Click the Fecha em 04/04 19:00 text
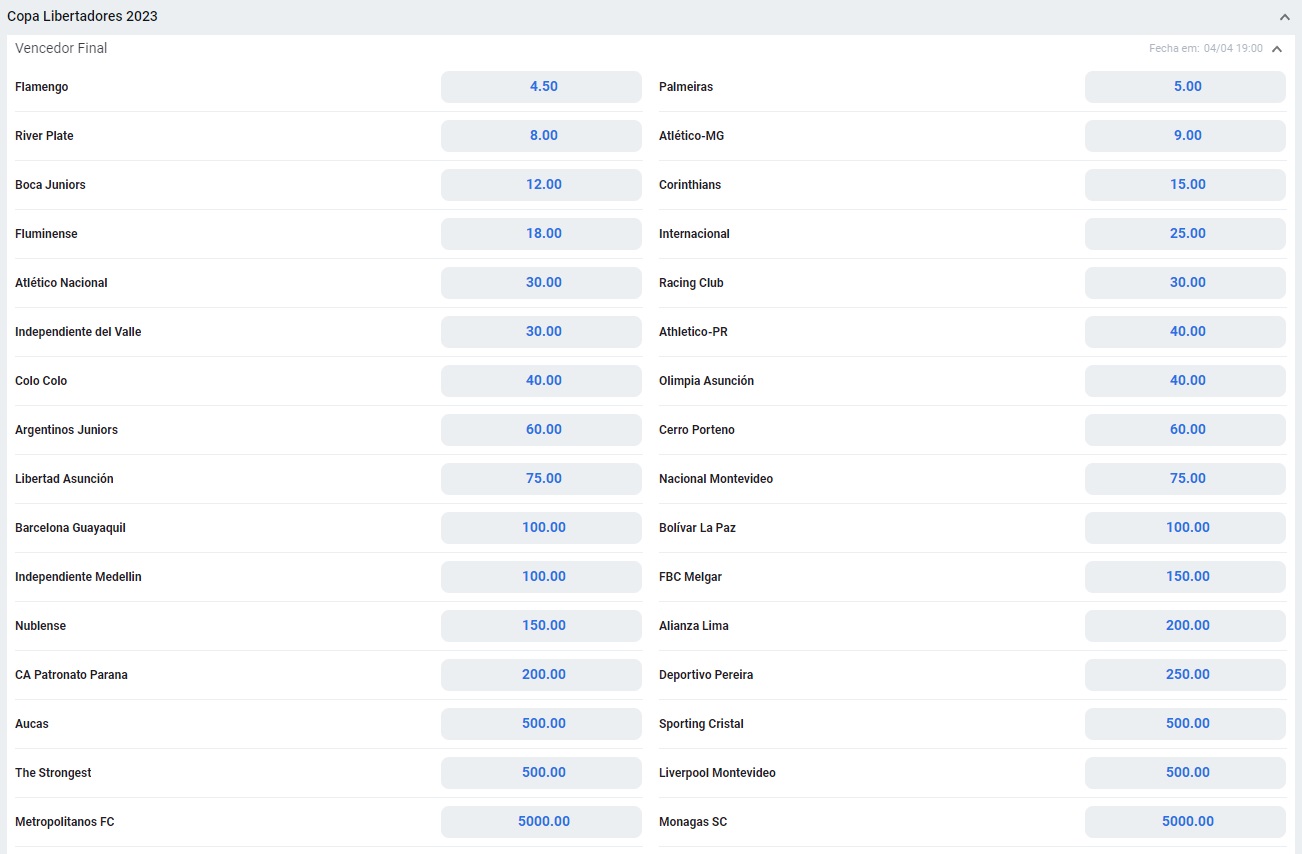Image resolution: width=1302 pixels, height=854 pixels. [x=1206, y=49]
